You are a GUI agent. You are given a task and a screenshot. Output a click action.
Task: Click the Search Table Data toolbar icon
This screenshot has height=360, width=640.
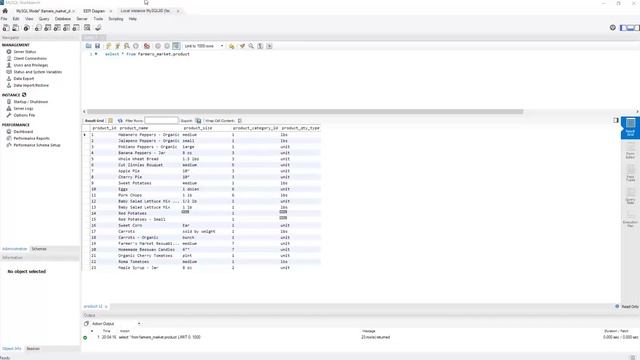pos(87,28)
